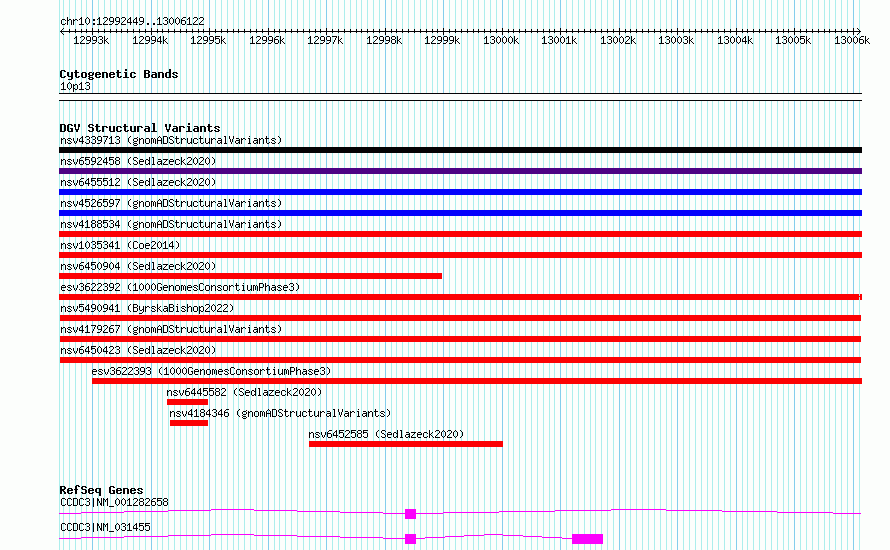Click the nsv4188534 red variant bar
This screenshot has height=550, width=890.
pyautogui.click(x=460, y=234)
